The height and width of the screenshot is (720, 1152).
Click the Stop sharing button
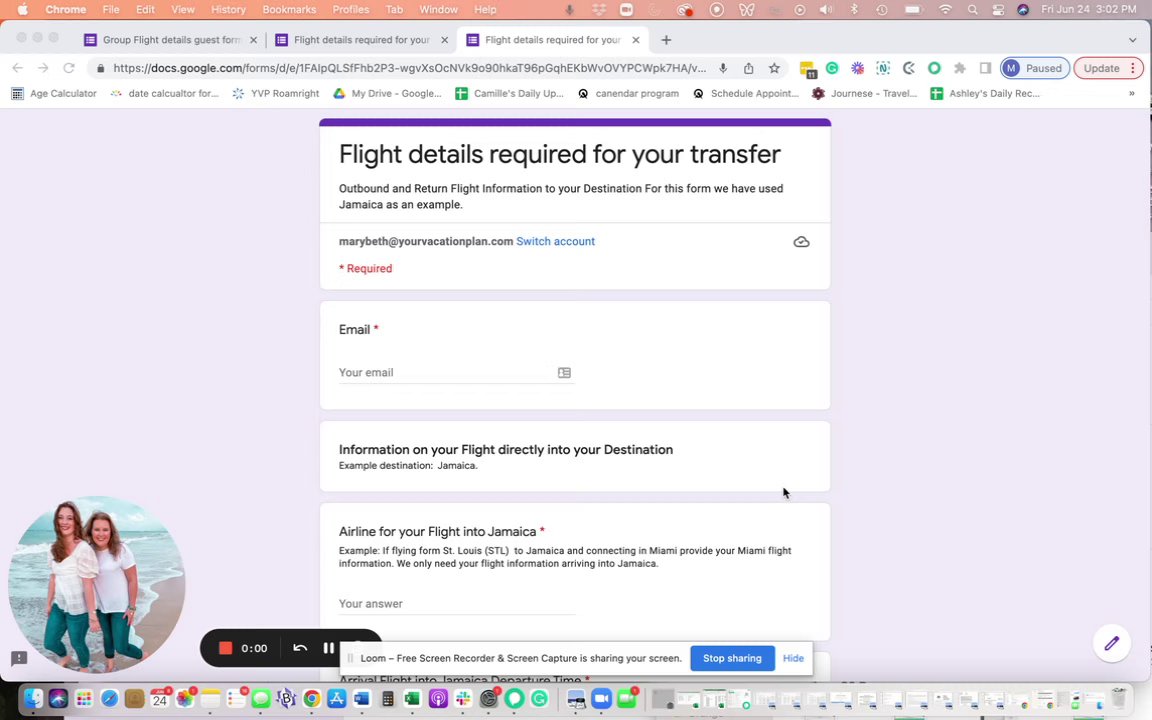pos(732,658)
